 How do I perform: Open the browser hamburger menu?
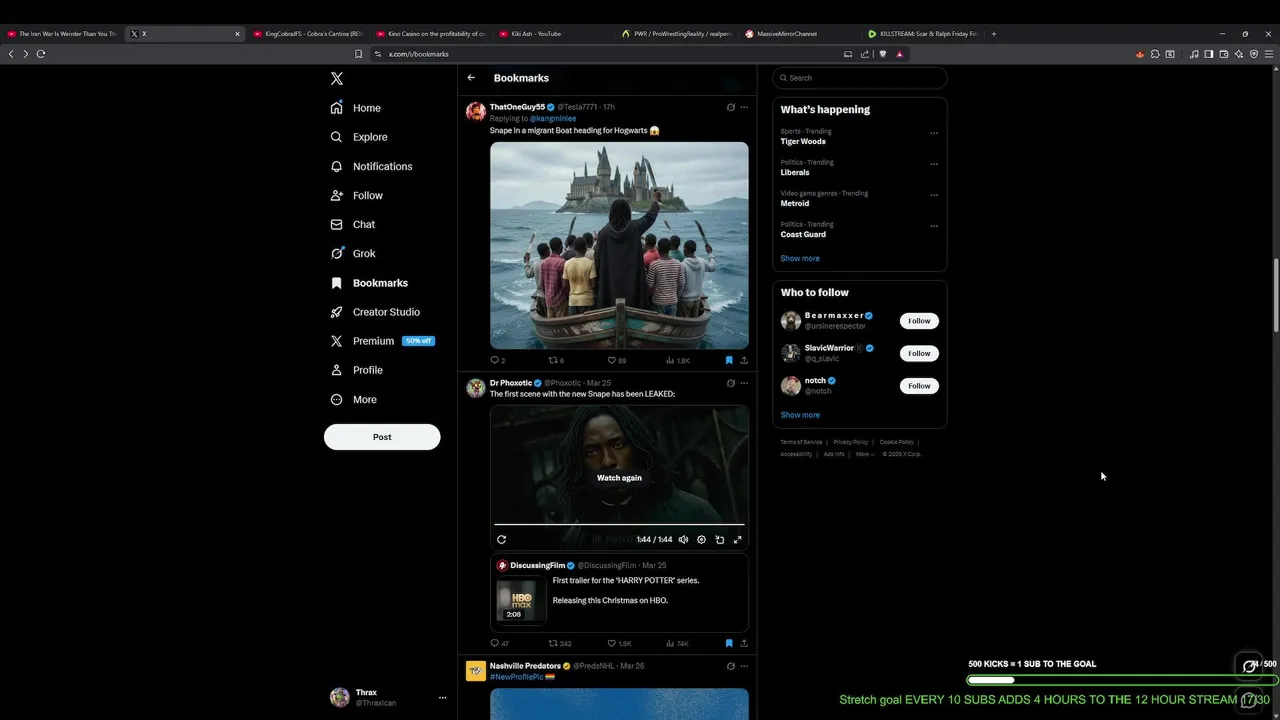click(1270, 54)
